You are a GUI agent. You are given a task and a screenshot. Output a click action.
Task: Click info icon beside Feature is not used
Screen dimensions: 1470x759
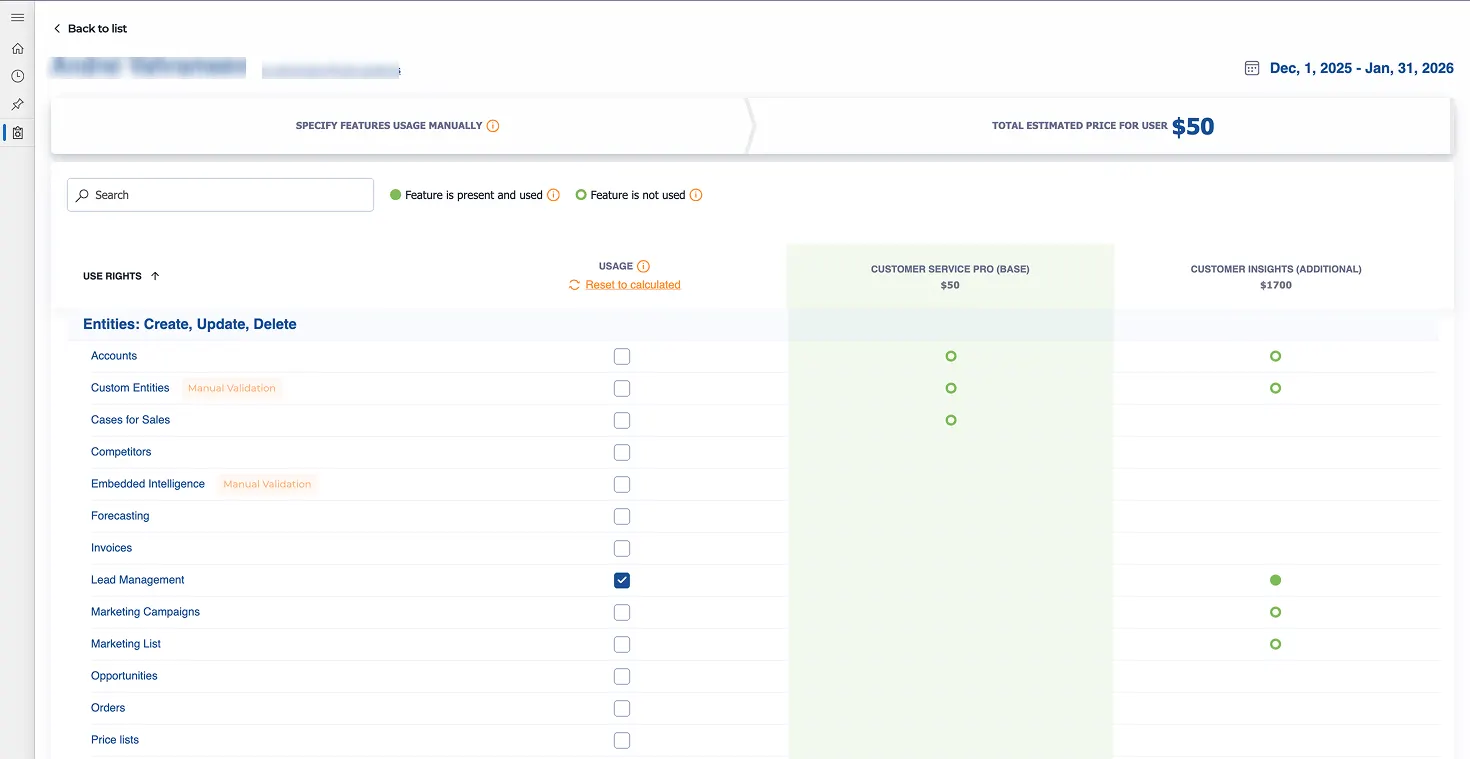coord(696,195)
